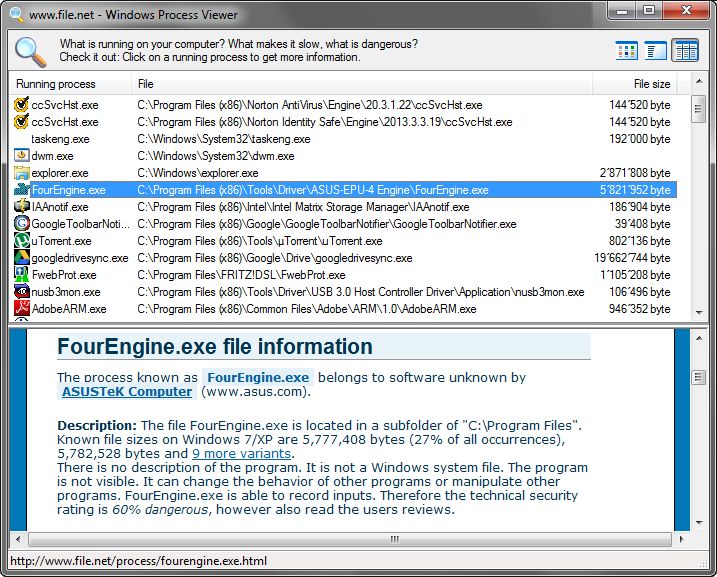Select the middle list view mode icon
This screenshot has width=717, height=577.
point(655,50)
